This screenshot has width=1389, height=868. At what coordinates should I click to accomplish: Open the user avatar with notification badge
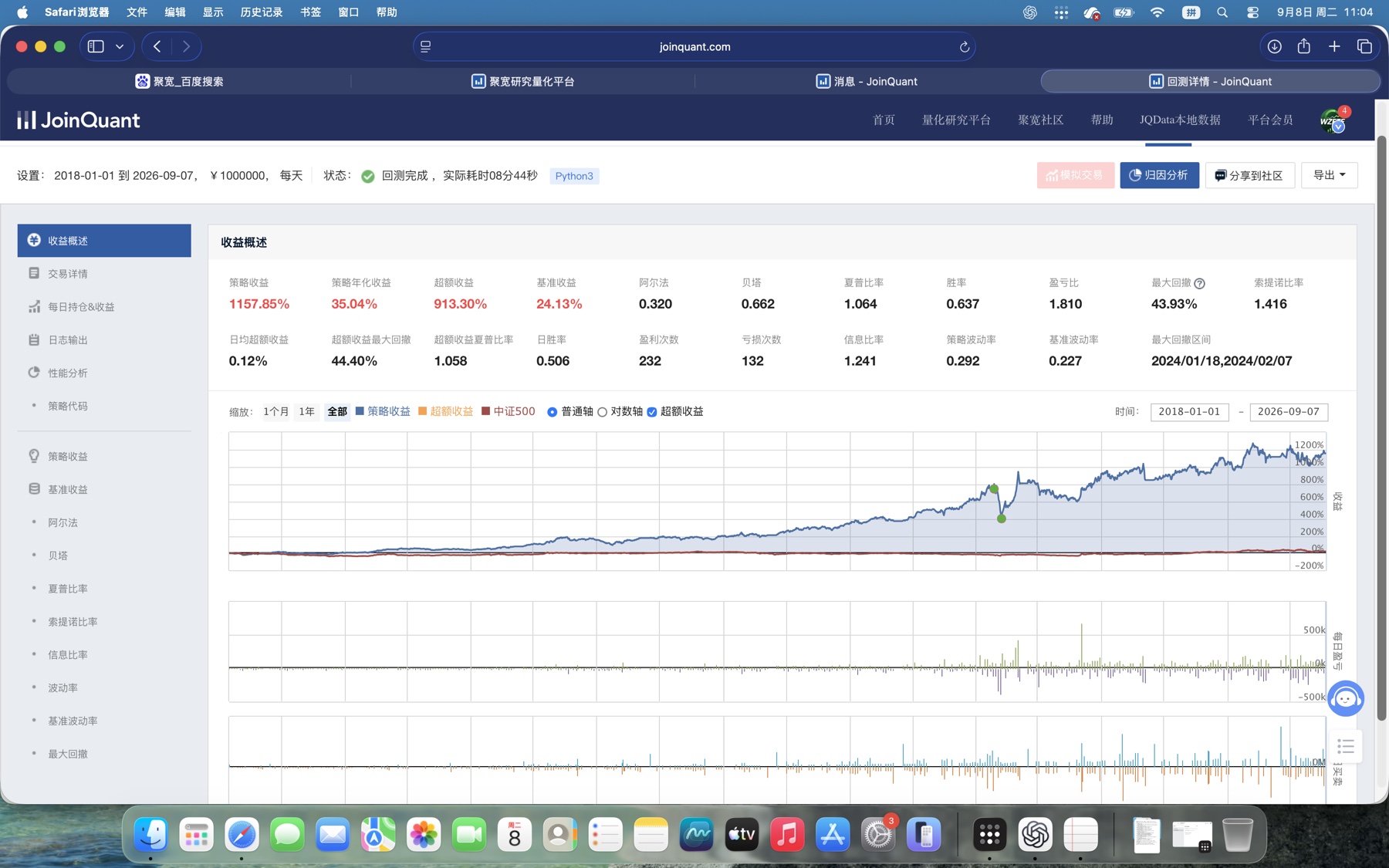(x=1333, y=120)
